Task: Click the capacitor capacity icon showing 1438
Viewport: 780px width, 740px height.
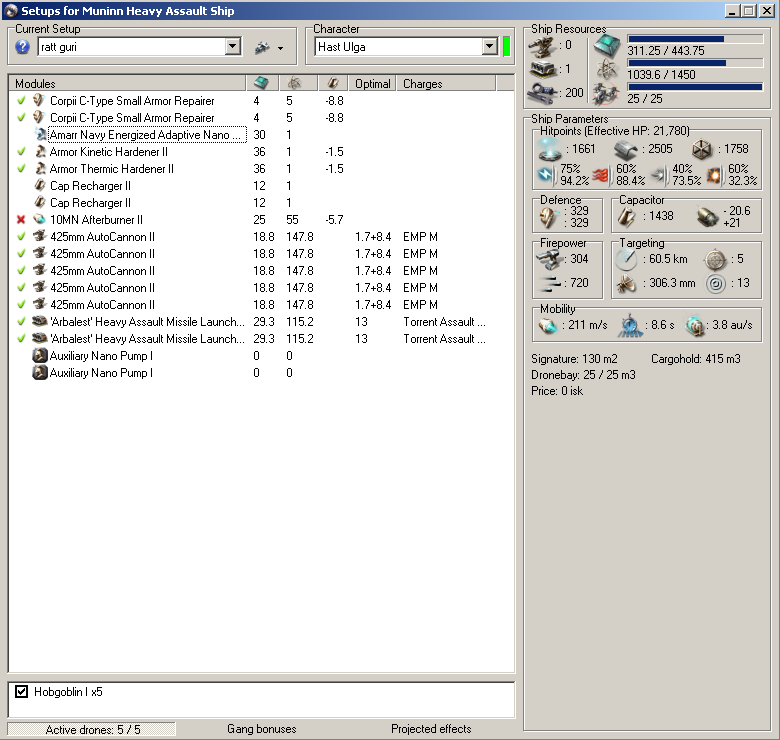Action: coord(626,217)
